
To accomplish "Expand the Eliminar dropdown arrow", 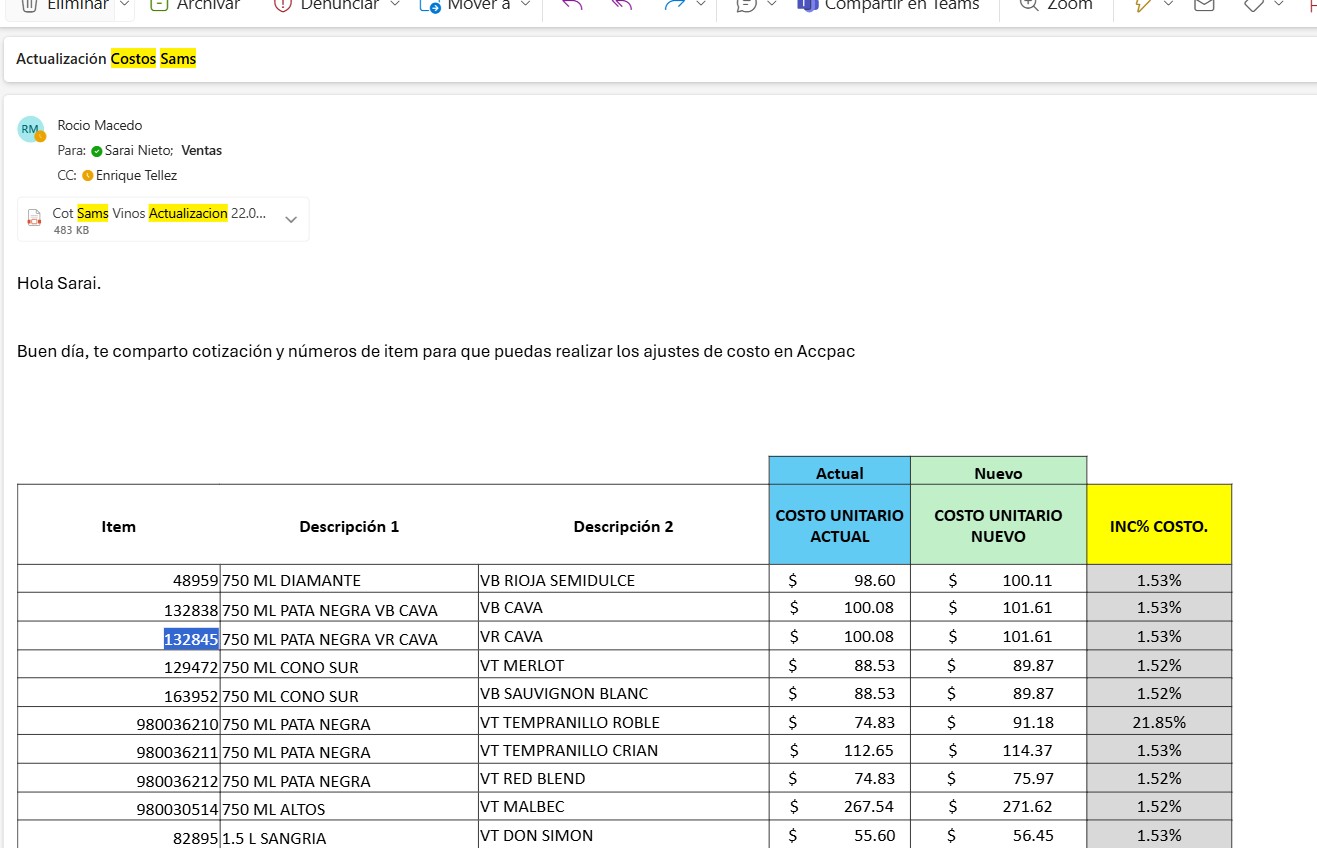I will (124, 5).
